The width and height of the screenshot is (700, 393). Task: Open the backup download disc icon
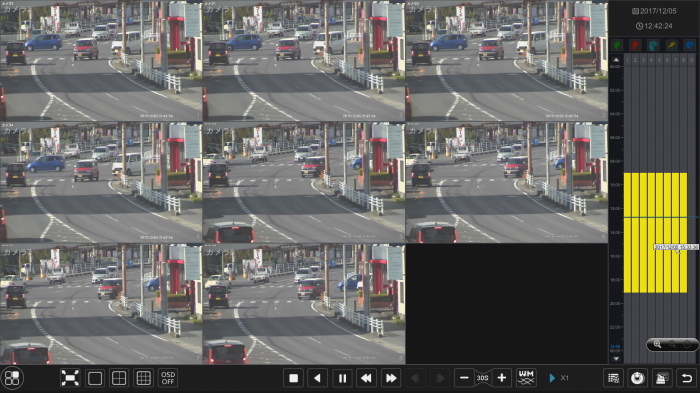click(x=638, y=378)
